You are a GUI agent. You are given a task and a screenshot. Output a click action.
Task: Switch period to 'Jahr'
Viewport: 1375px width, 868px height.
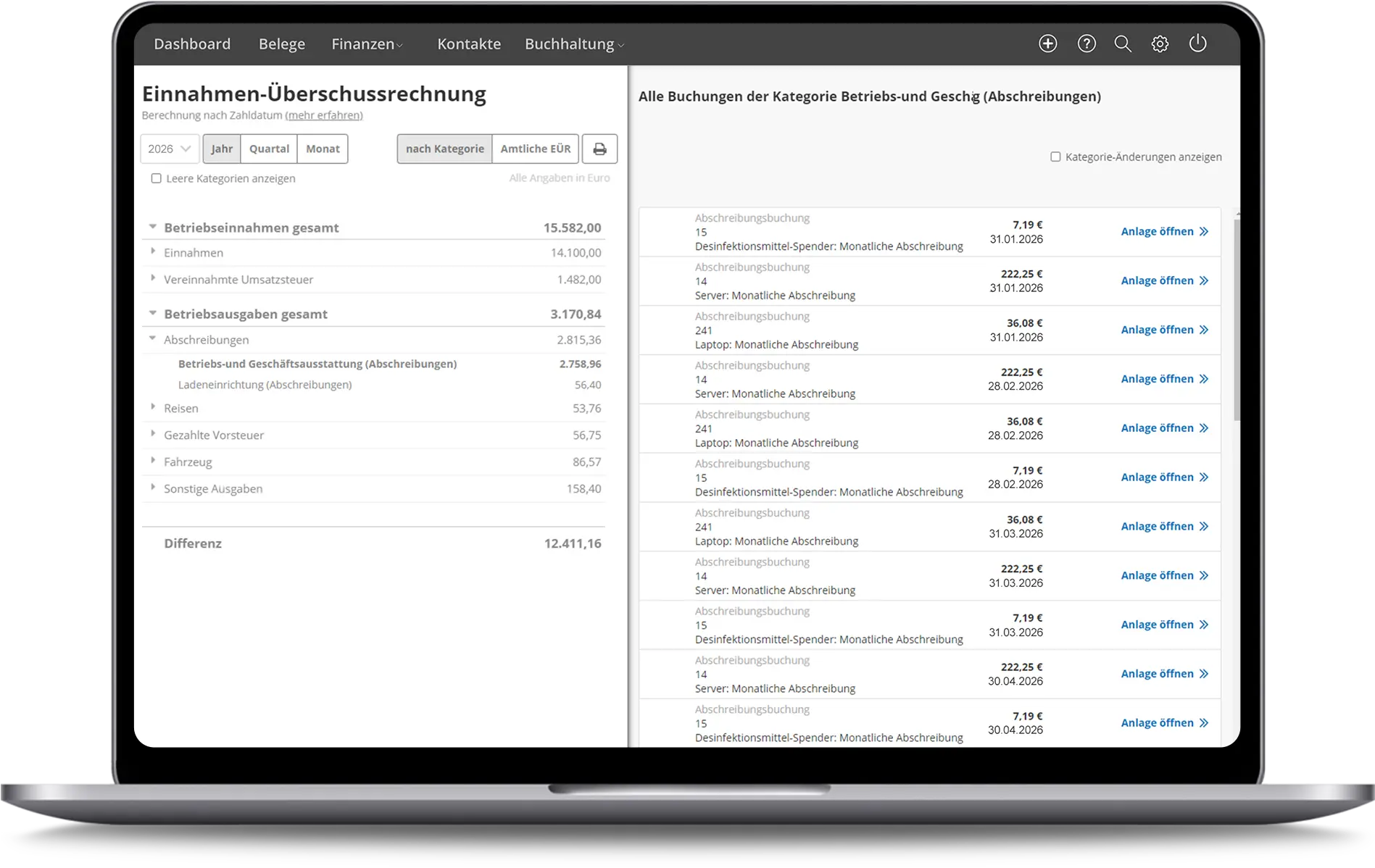[x=222, y=149]
